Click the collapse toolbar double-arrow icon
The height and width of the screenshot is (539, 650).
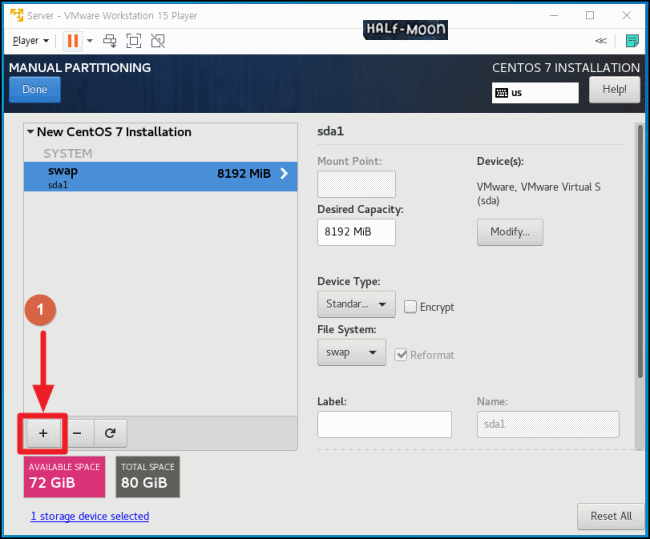(601, 41)
